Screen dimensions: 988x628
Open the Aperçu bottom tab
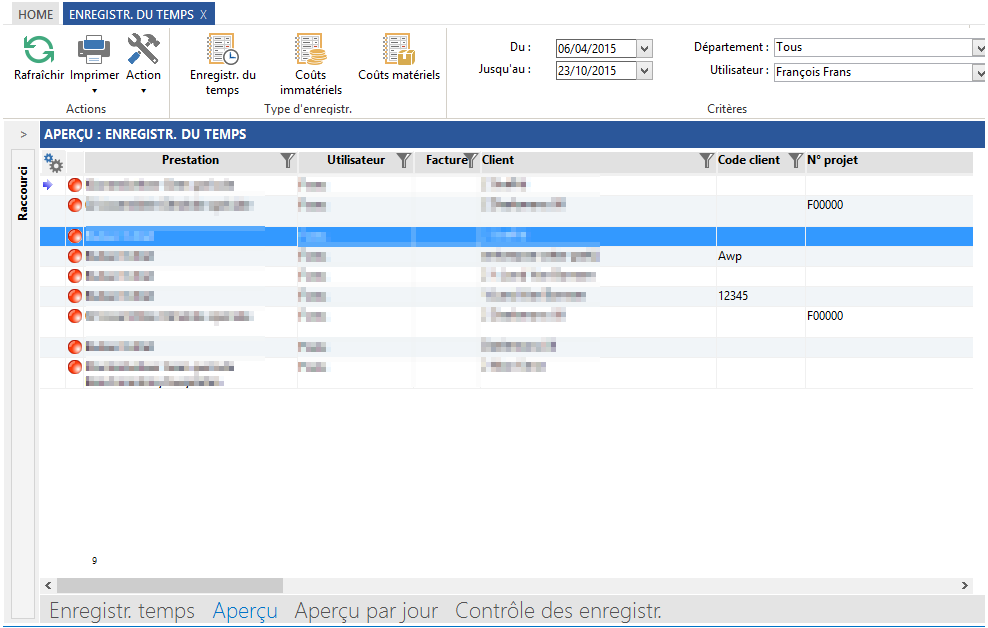click(244, 610)
